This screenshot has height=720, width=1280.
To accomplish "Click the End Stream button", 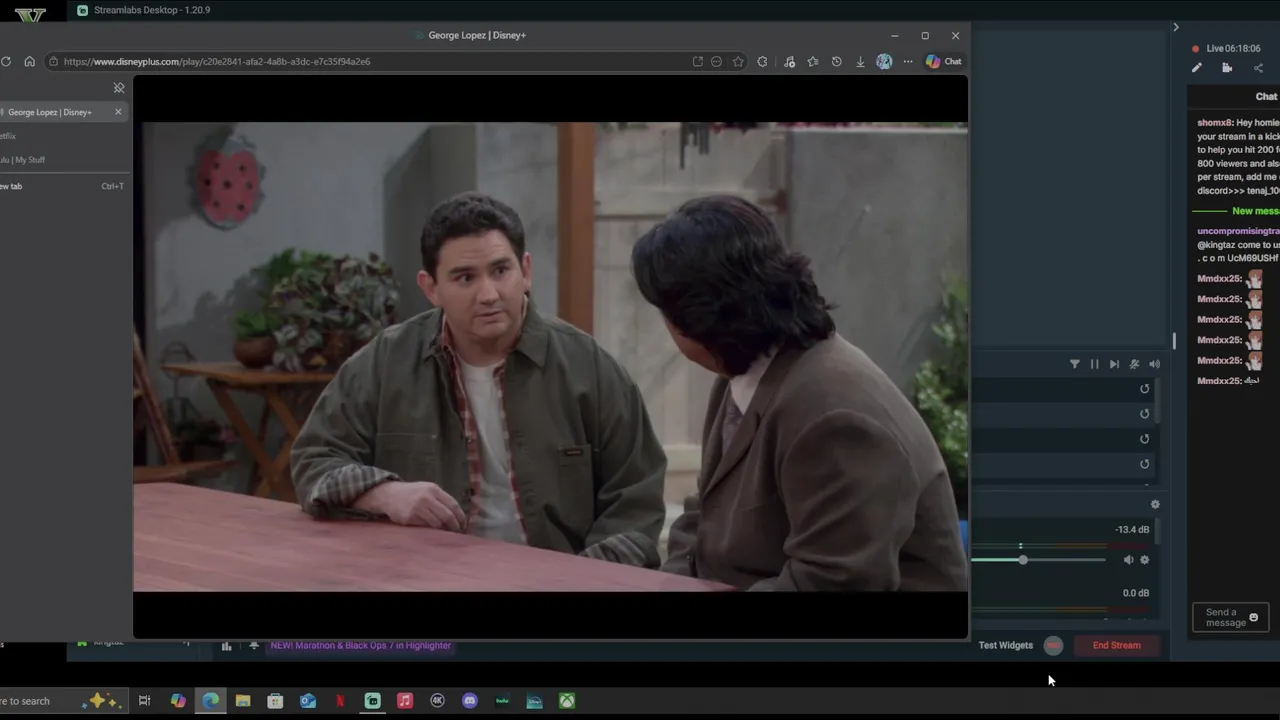I will (x=1116, y=645).
